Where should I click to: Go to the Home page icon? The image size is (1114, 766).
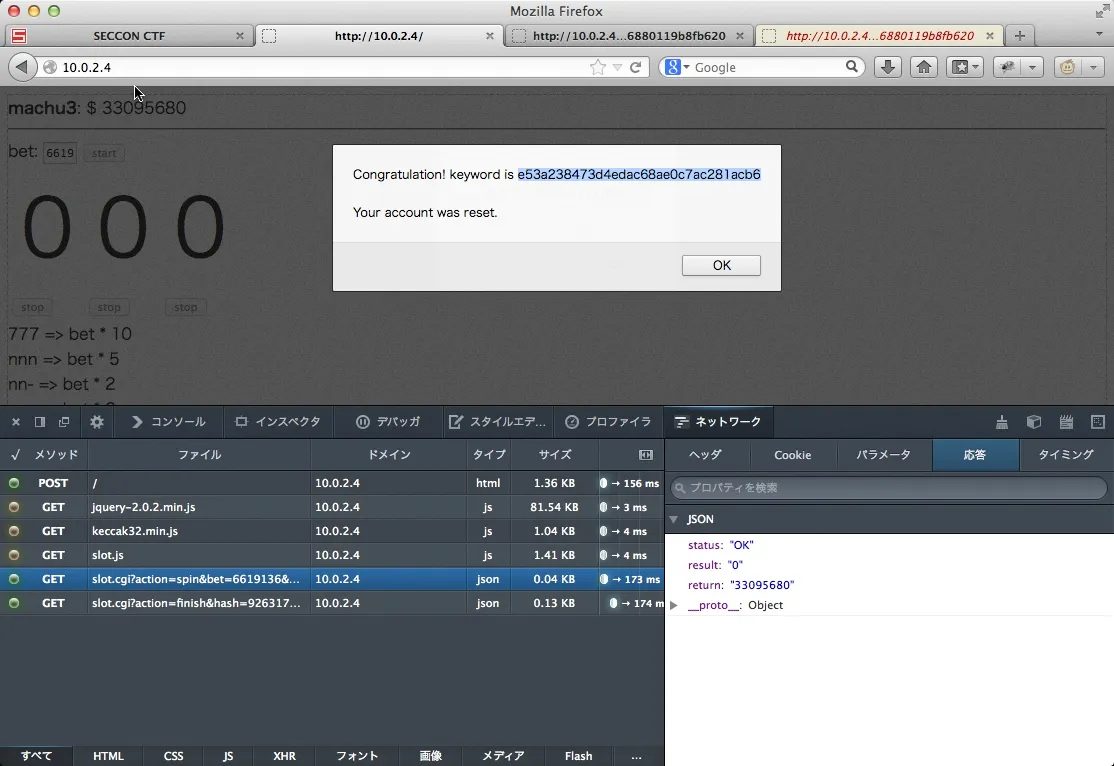pyautogui.click(x=924, y=67)
